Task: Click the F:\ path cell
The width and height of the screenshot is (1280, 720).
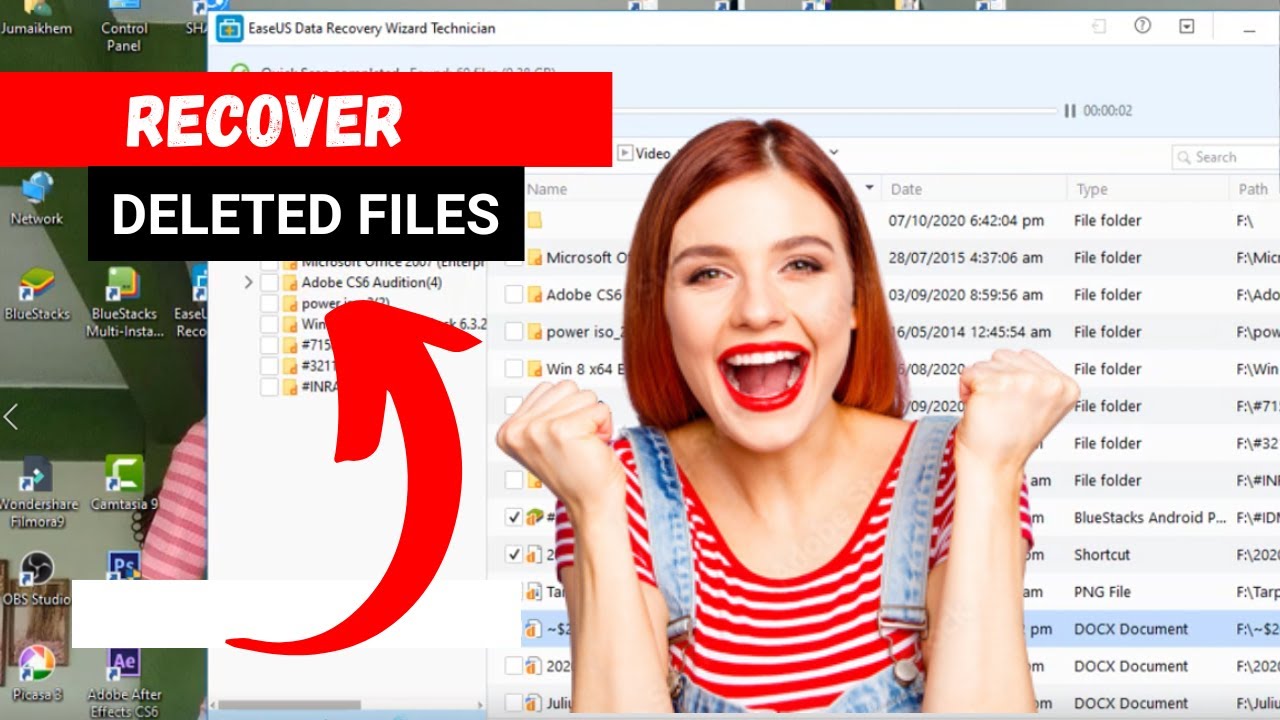Action: [1247, 220]
